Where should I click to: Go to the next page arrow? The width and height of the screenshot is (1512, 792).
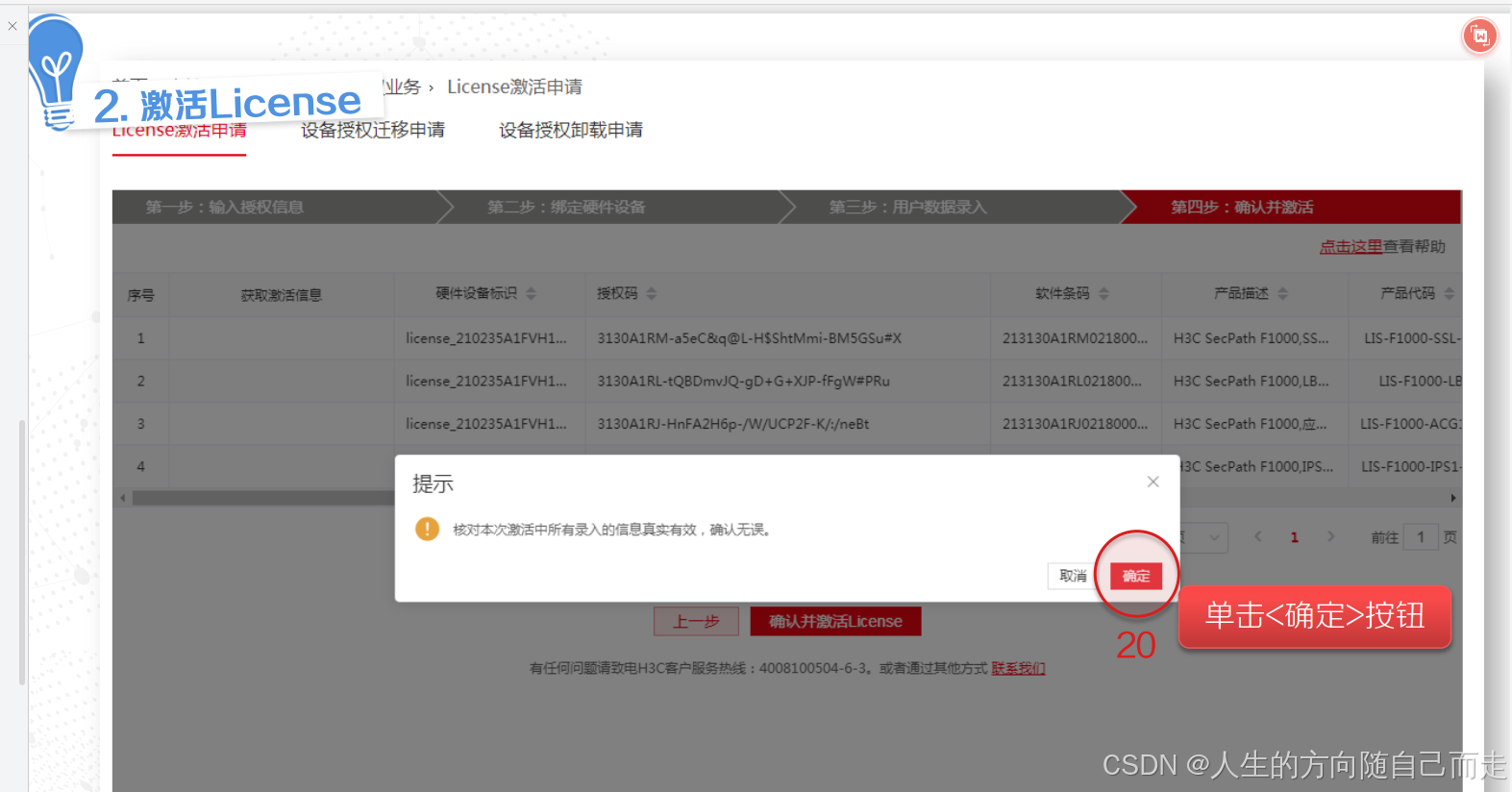[x=1330, y=536]
